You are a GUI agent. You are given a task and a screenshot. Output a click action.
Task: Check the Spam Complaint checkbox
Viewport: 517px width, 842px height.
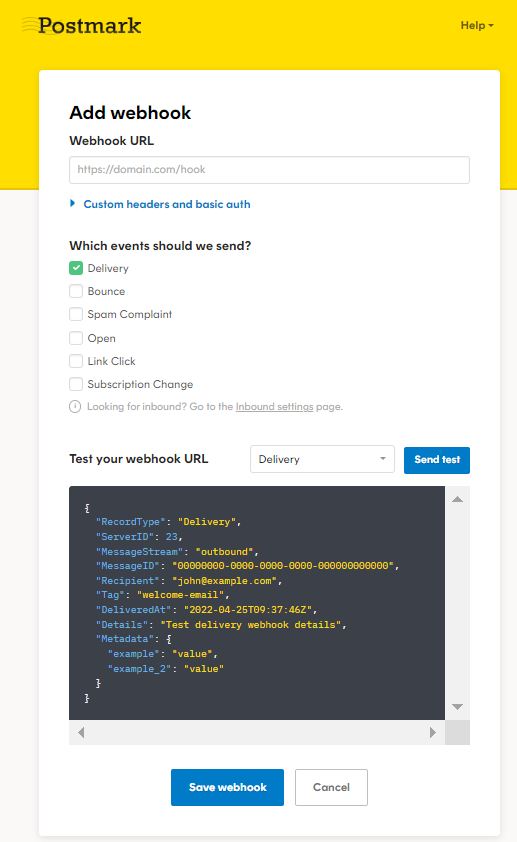pos(76,314)
